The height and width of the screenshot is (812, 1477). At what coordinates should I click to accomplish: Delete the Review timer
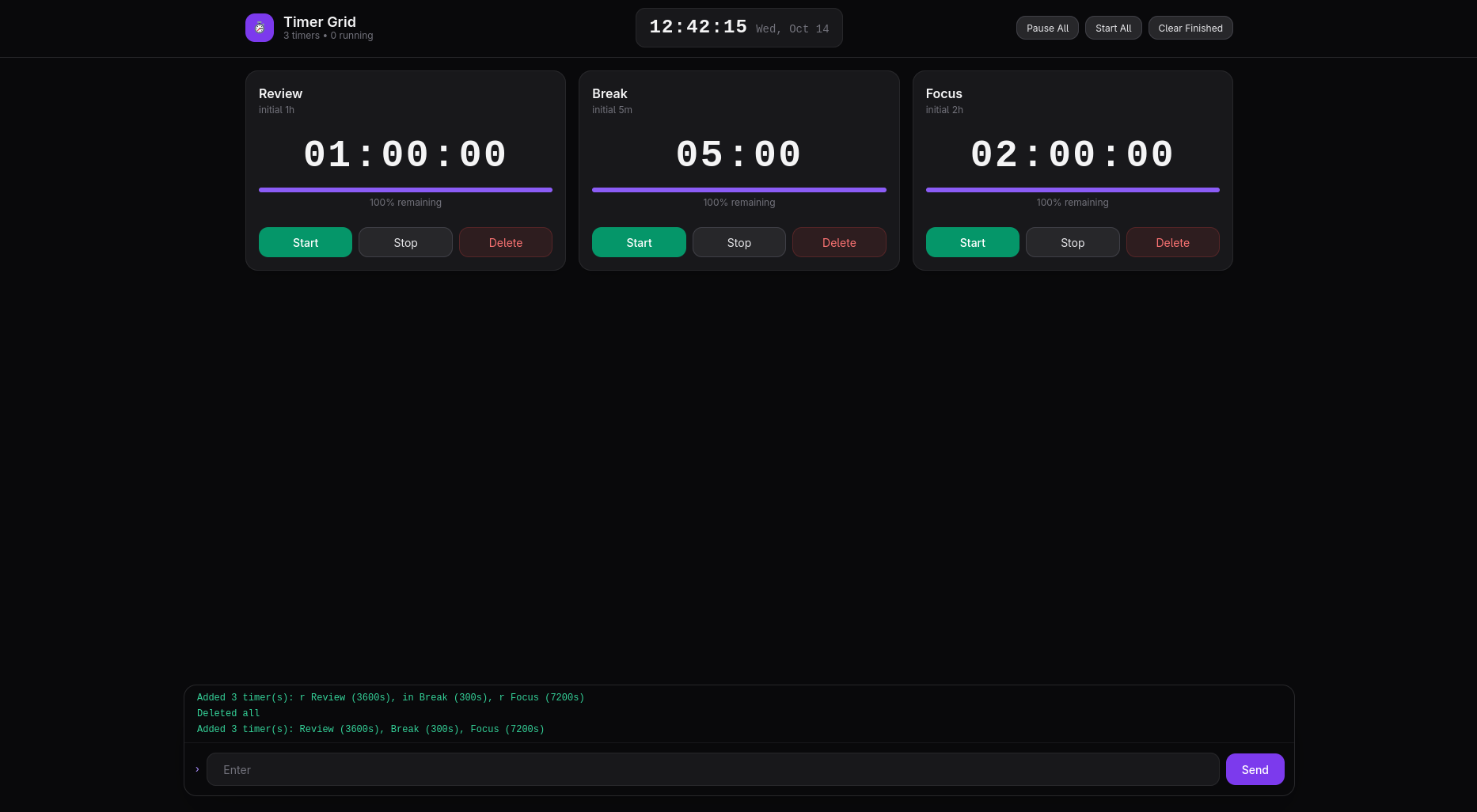pos(506,242)
